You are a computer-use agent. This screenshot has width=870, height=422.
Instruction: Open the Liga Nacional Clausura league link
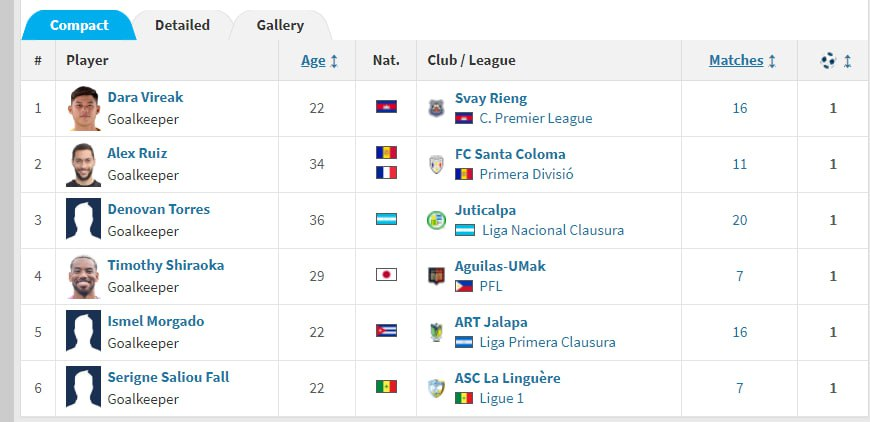click(553, 230)
